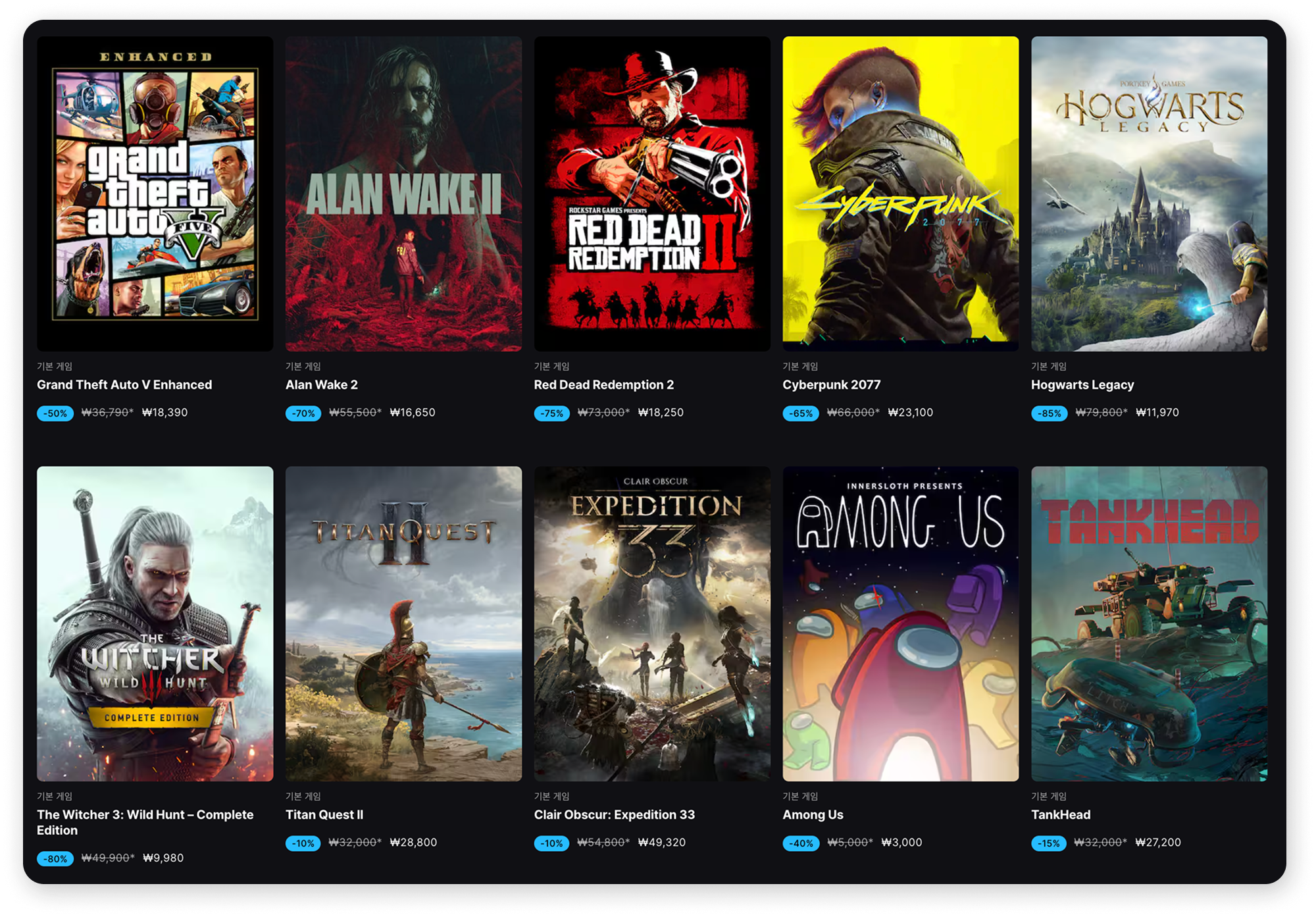Open the Alan Wake II cover image

click(403, 194)
